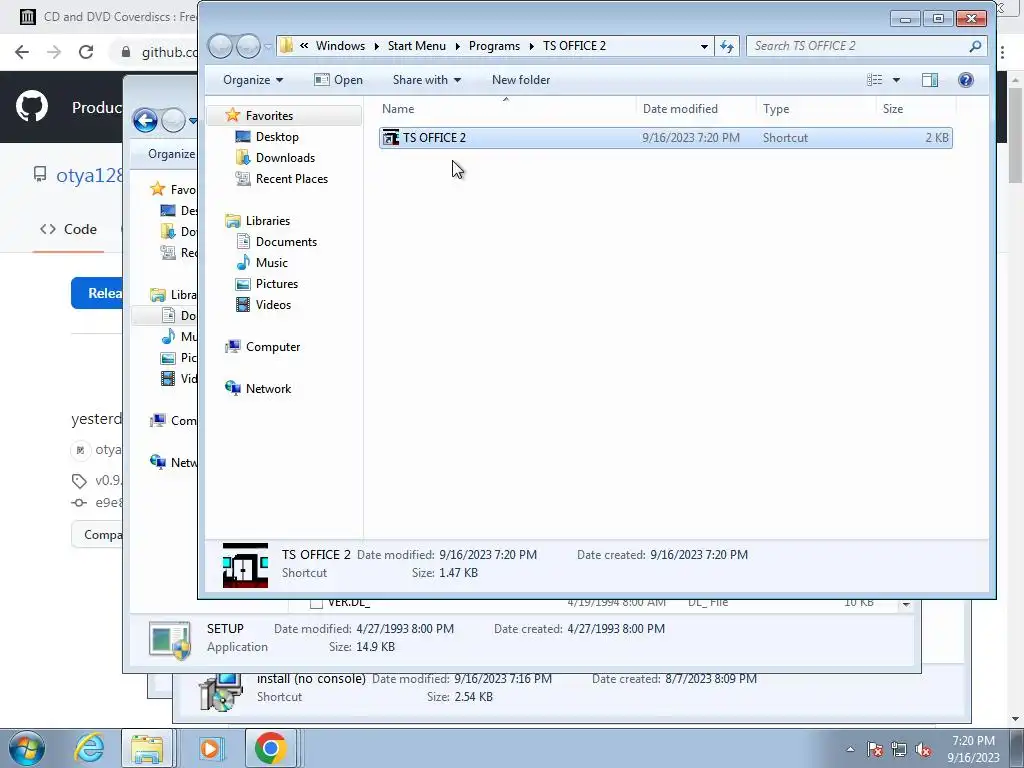Open Pictures library in front window
The image size is (1024, 768).
[x=277, y=283]
